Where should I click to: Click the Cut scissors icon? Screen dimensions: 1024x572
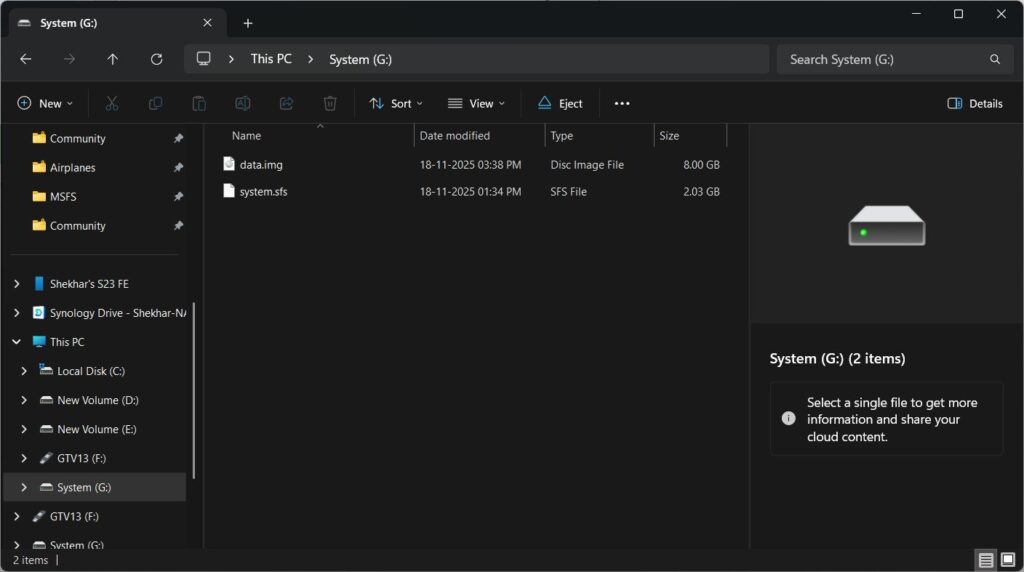tap(112, 103)
